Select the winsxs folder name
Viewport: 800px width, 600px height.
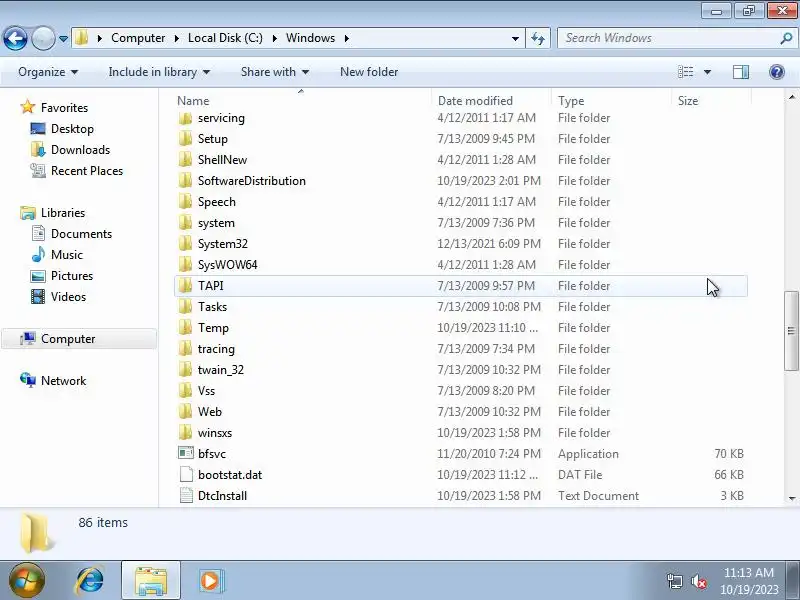215,433
